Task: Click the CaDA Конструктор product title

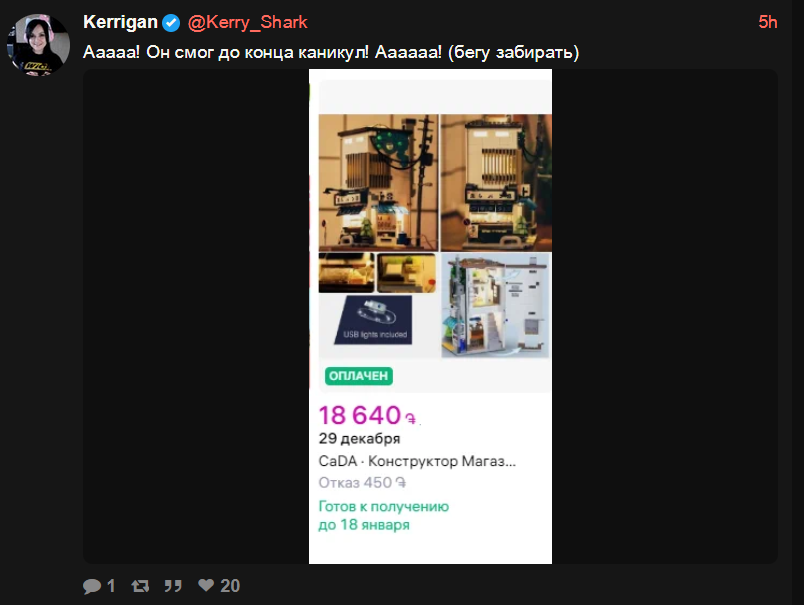Action: tap(417, 461)
